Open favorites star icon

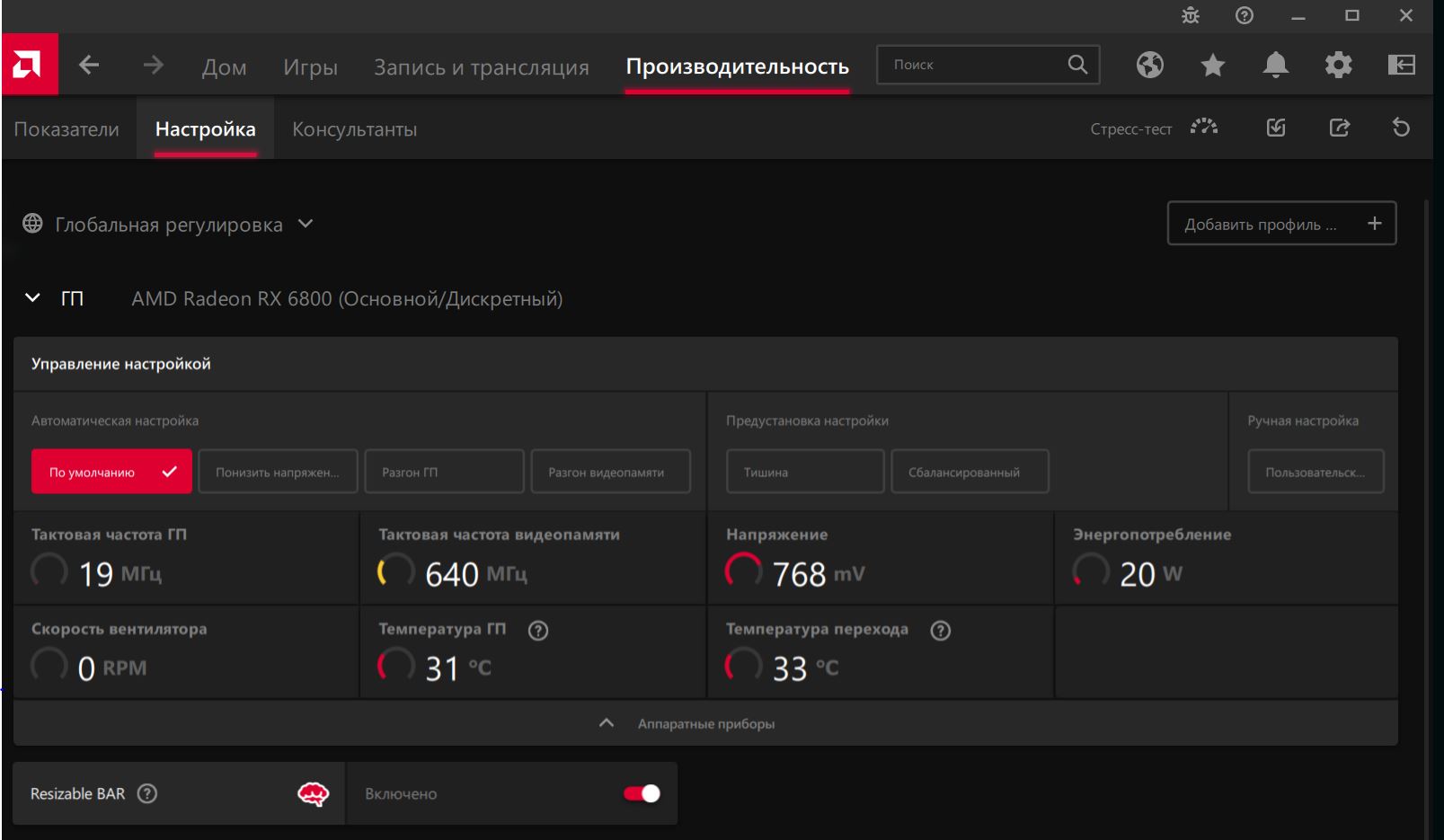(x=1213, y=65)
